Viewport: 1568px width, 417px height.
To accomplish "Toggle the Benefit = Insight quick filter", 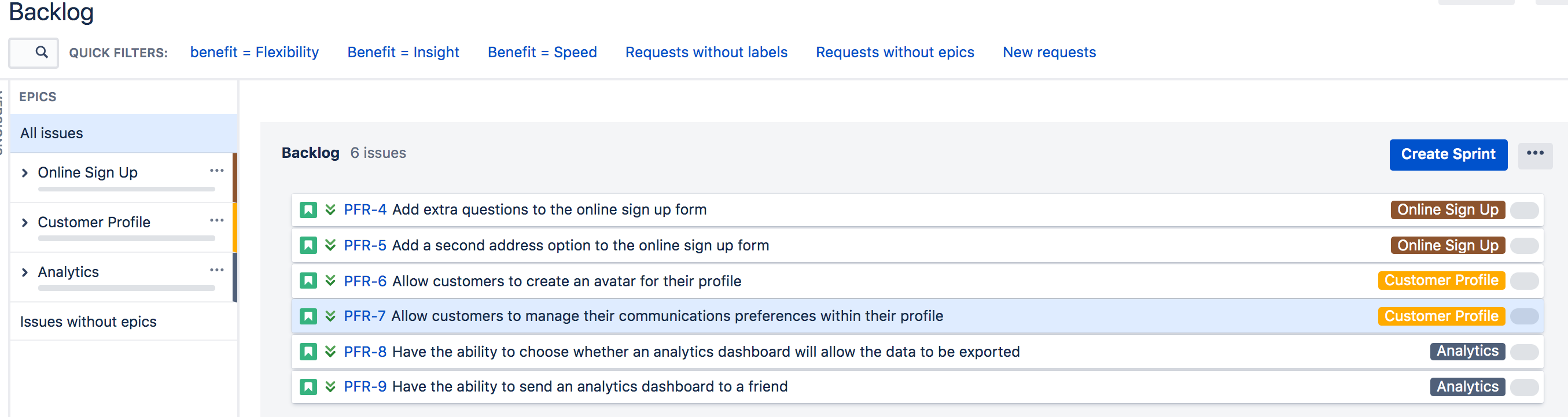I will pyautogui.click(x=403, y=53).
